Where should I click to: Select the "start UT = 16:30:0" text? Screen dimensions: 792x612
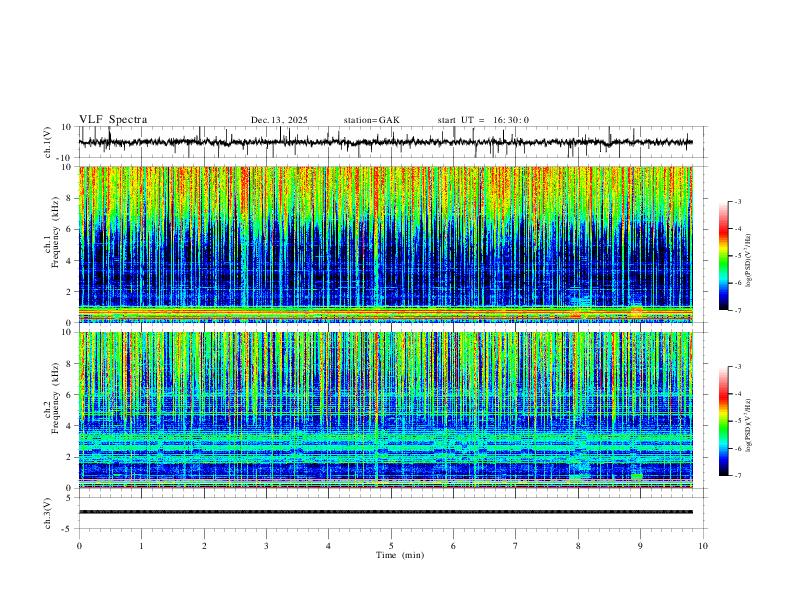coord(483,120)
